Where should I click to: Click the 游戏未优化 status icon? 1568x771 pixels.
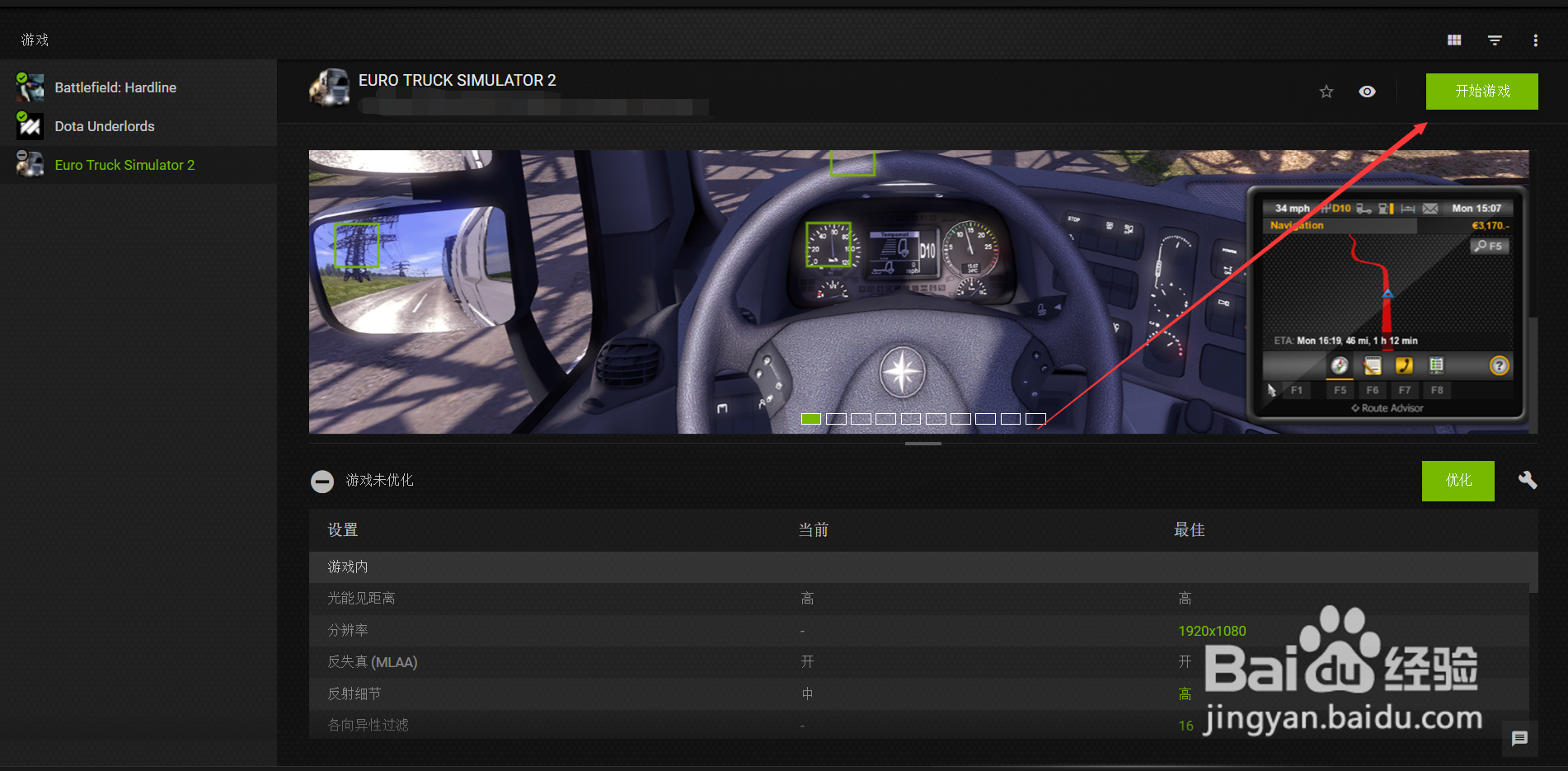(x=322, y=482)
